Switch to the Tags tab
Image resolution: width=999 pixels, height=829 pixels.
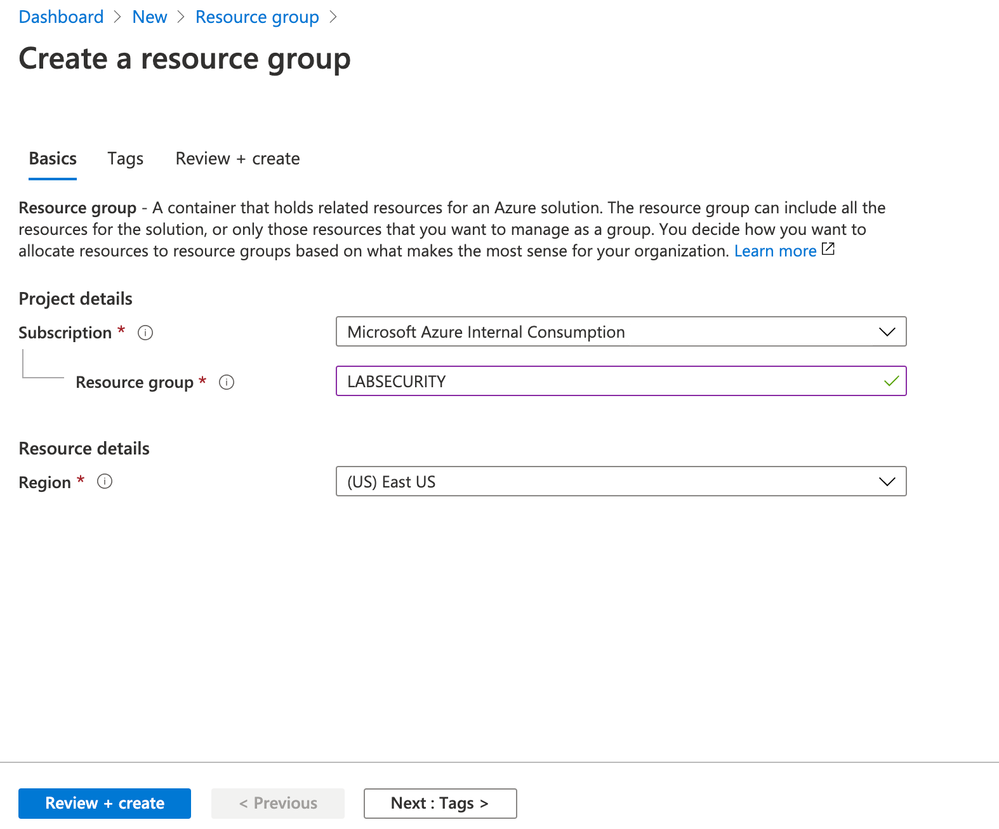coord(126,159)
